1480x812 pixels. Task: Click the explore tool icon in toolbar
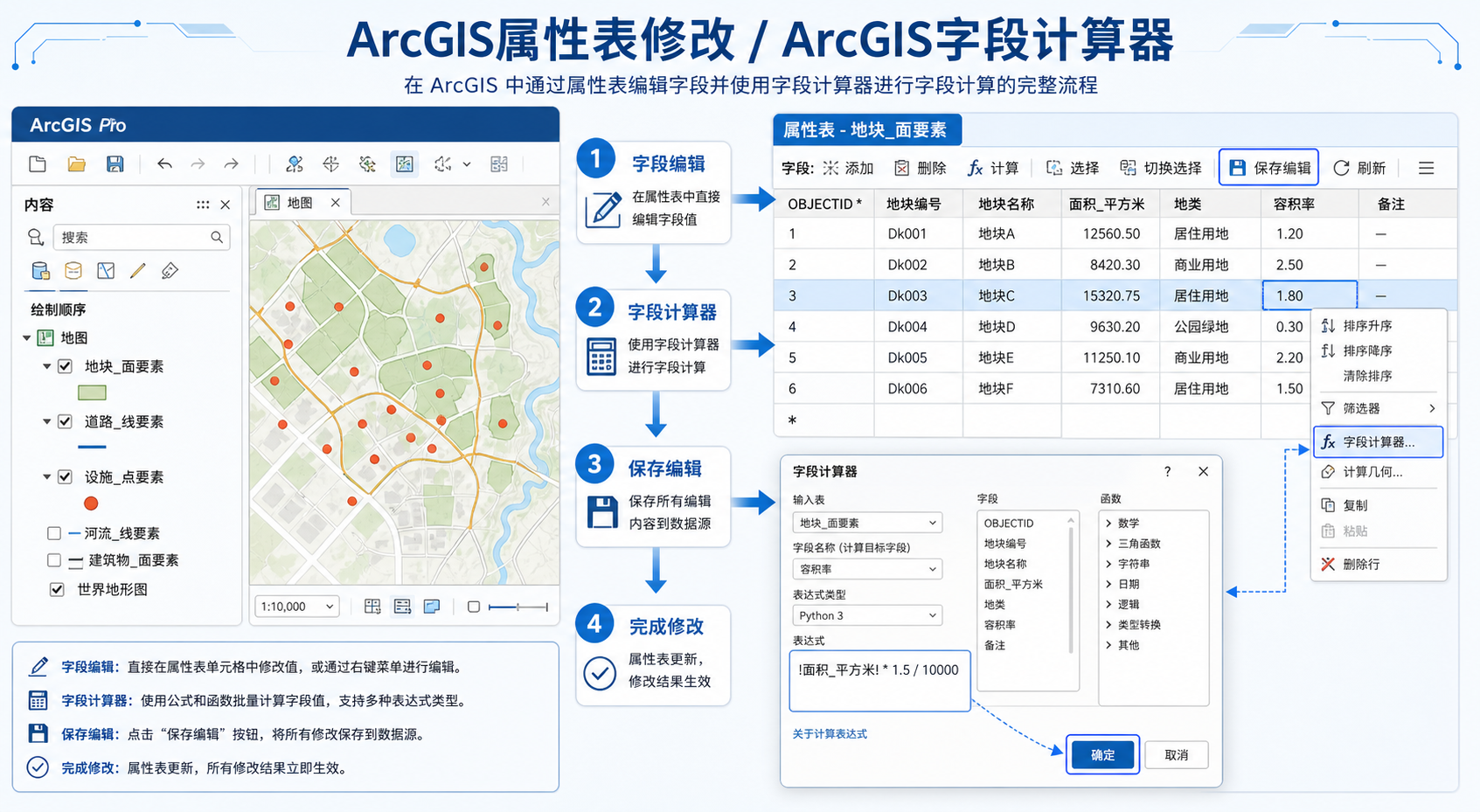[295, 164]
